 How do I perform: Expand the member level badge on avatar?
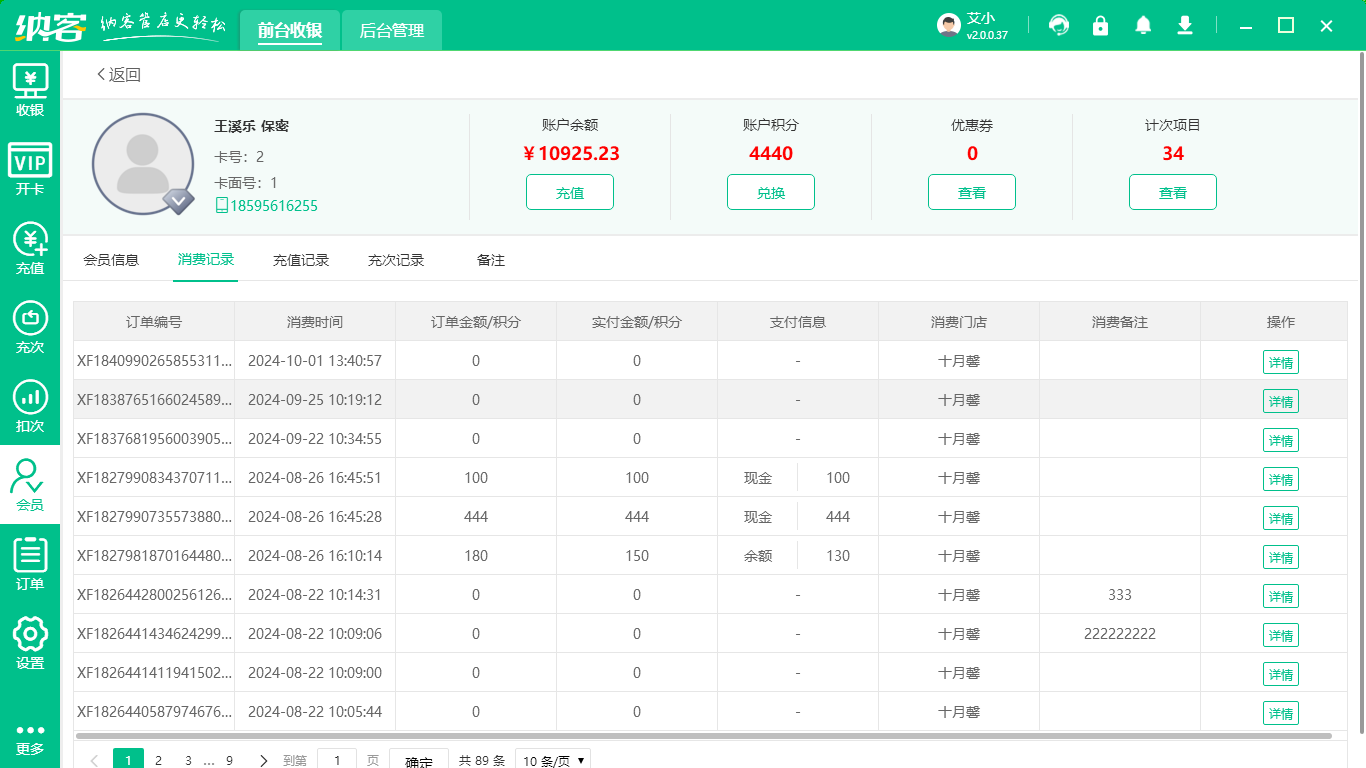178,201
